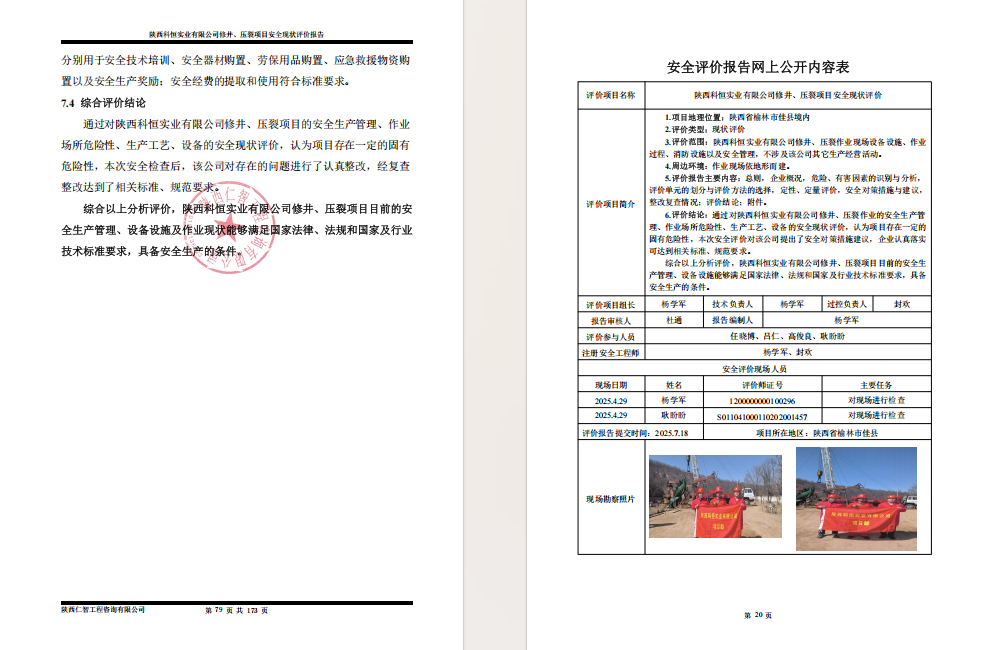Image resolution: width=989 pixels, height=650 pixels.
Task: Click the left page header title
Action: point(236,34)
